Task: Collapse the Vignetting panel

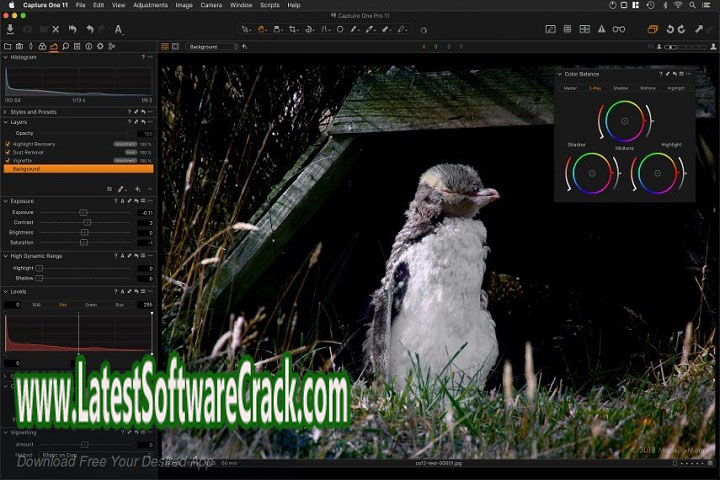Action: coord(6,433)
